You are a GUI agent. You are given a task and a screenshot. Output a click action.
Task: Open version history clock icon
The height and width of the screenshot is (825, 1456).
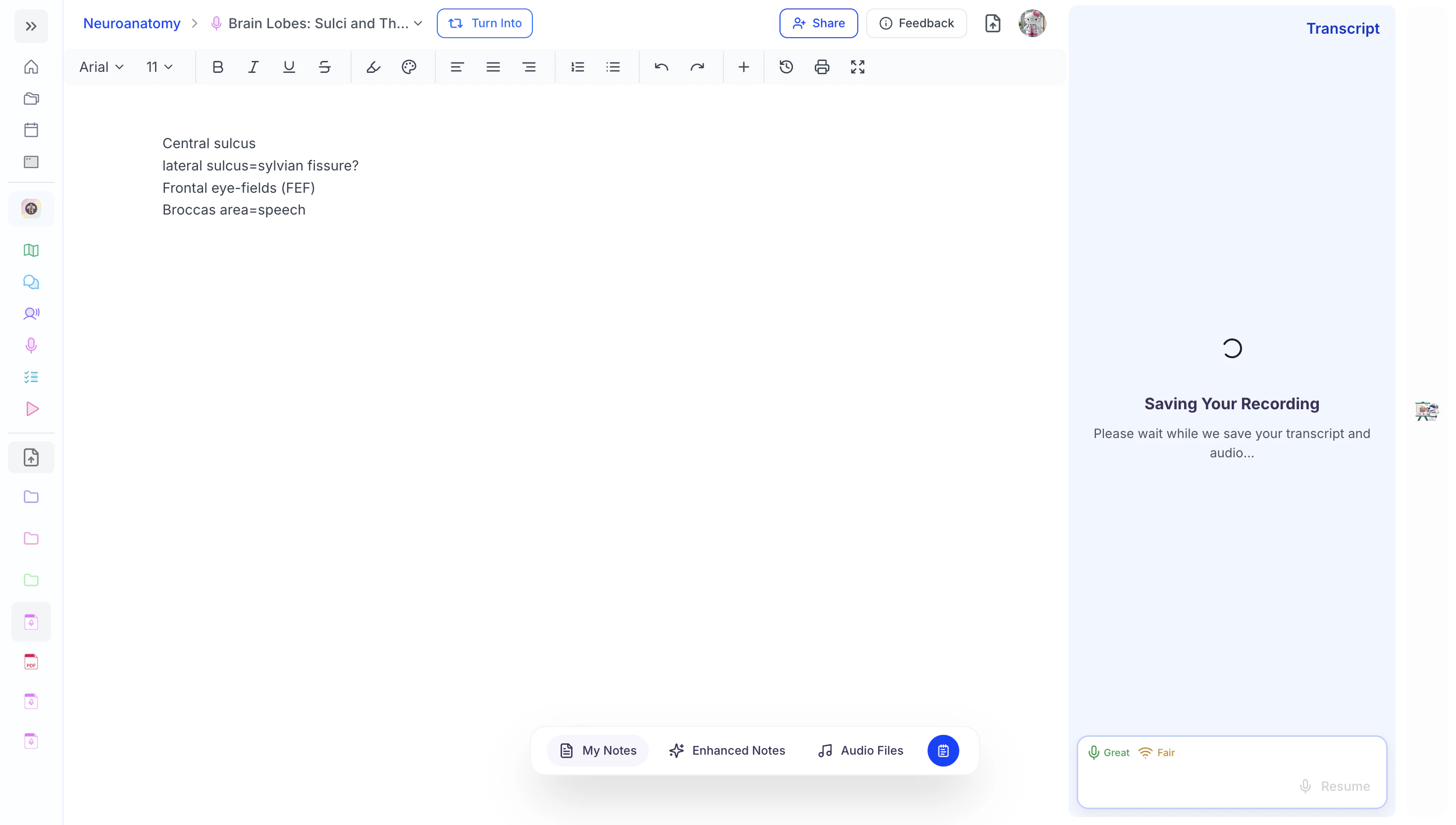click(786, 67)
